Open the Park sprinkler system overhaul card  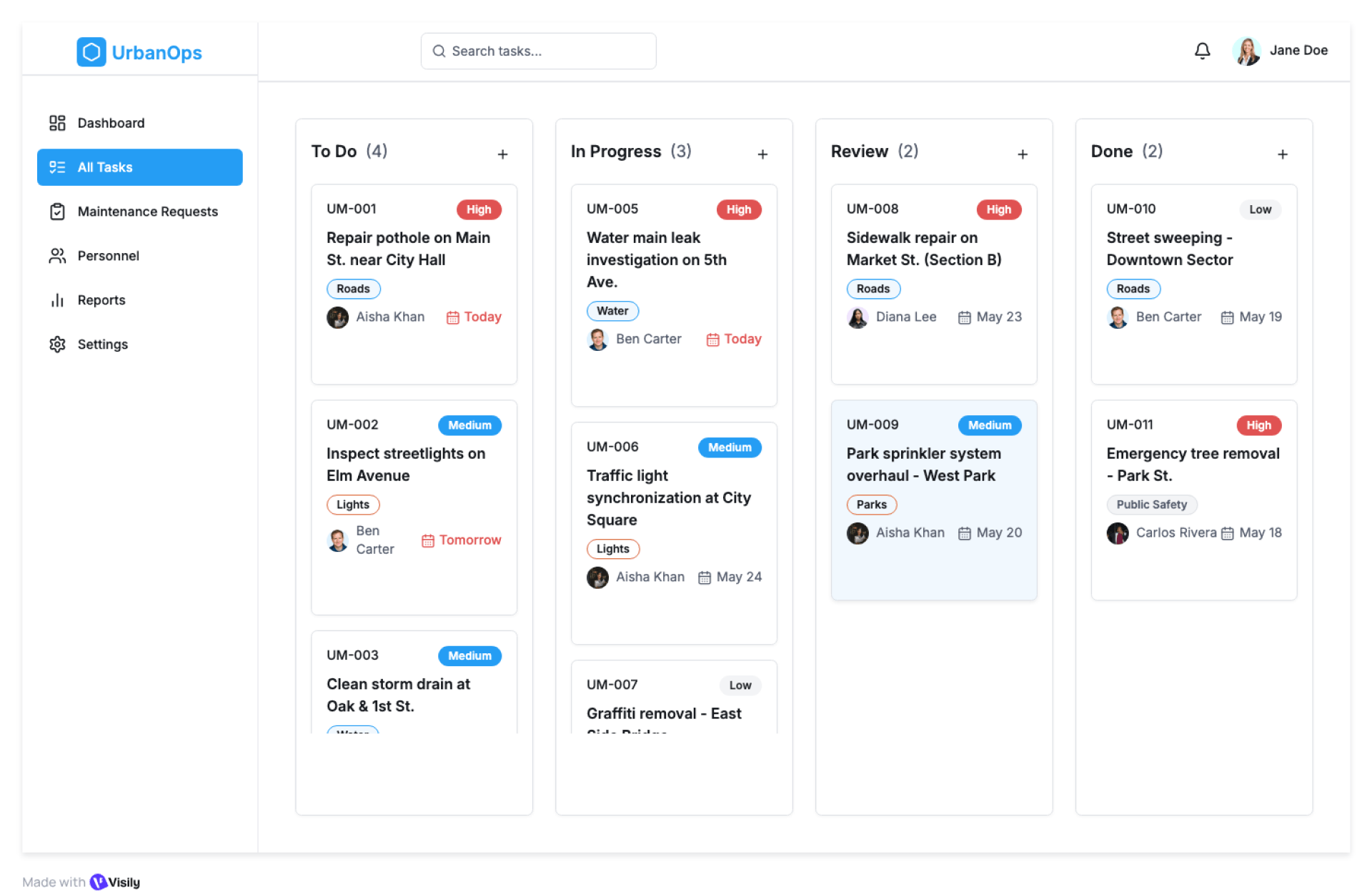point(933,465)
